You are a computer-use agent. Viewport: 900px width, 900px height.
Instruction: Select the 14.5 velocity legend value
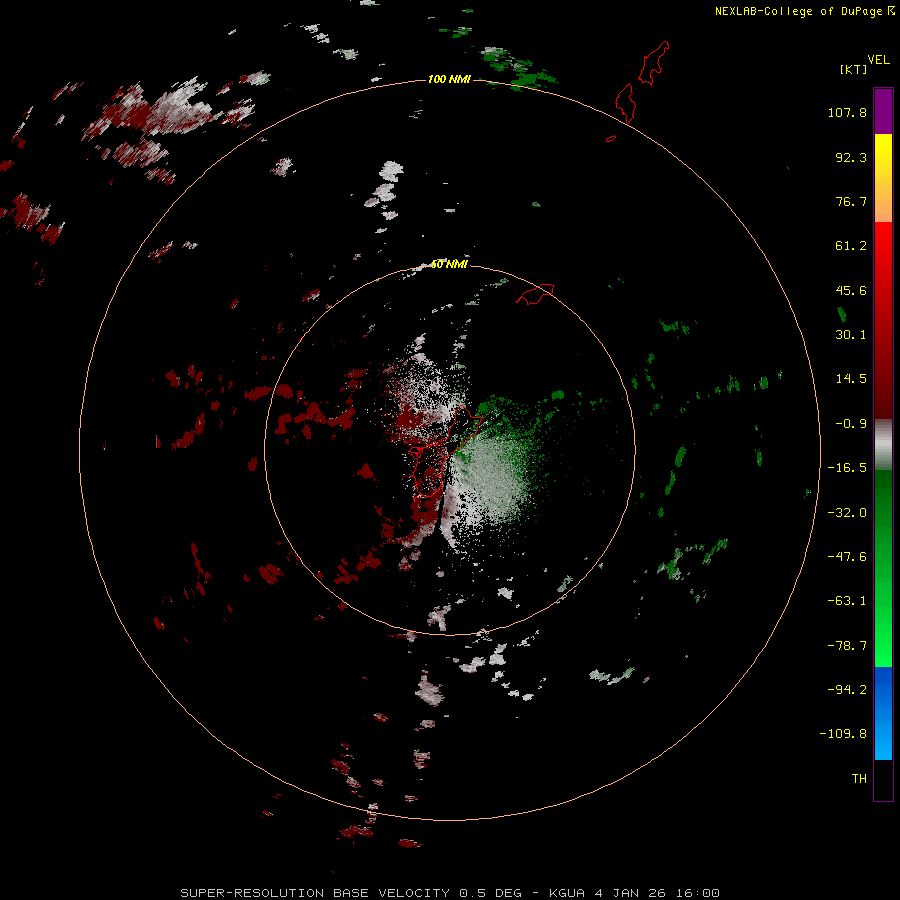851,379
